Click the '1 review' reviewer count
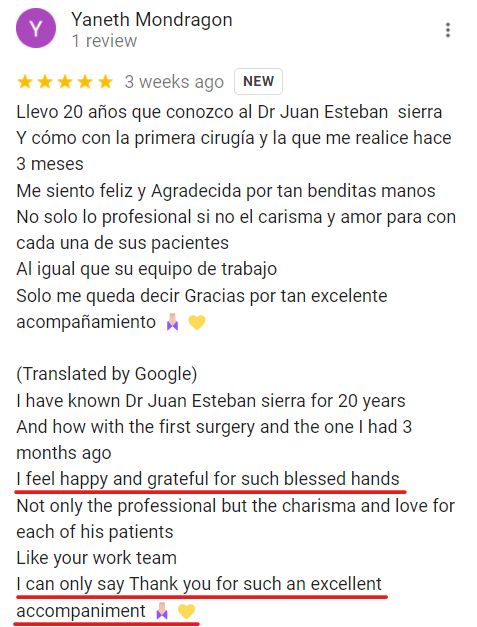477x627 pixels. pos(104,41)
